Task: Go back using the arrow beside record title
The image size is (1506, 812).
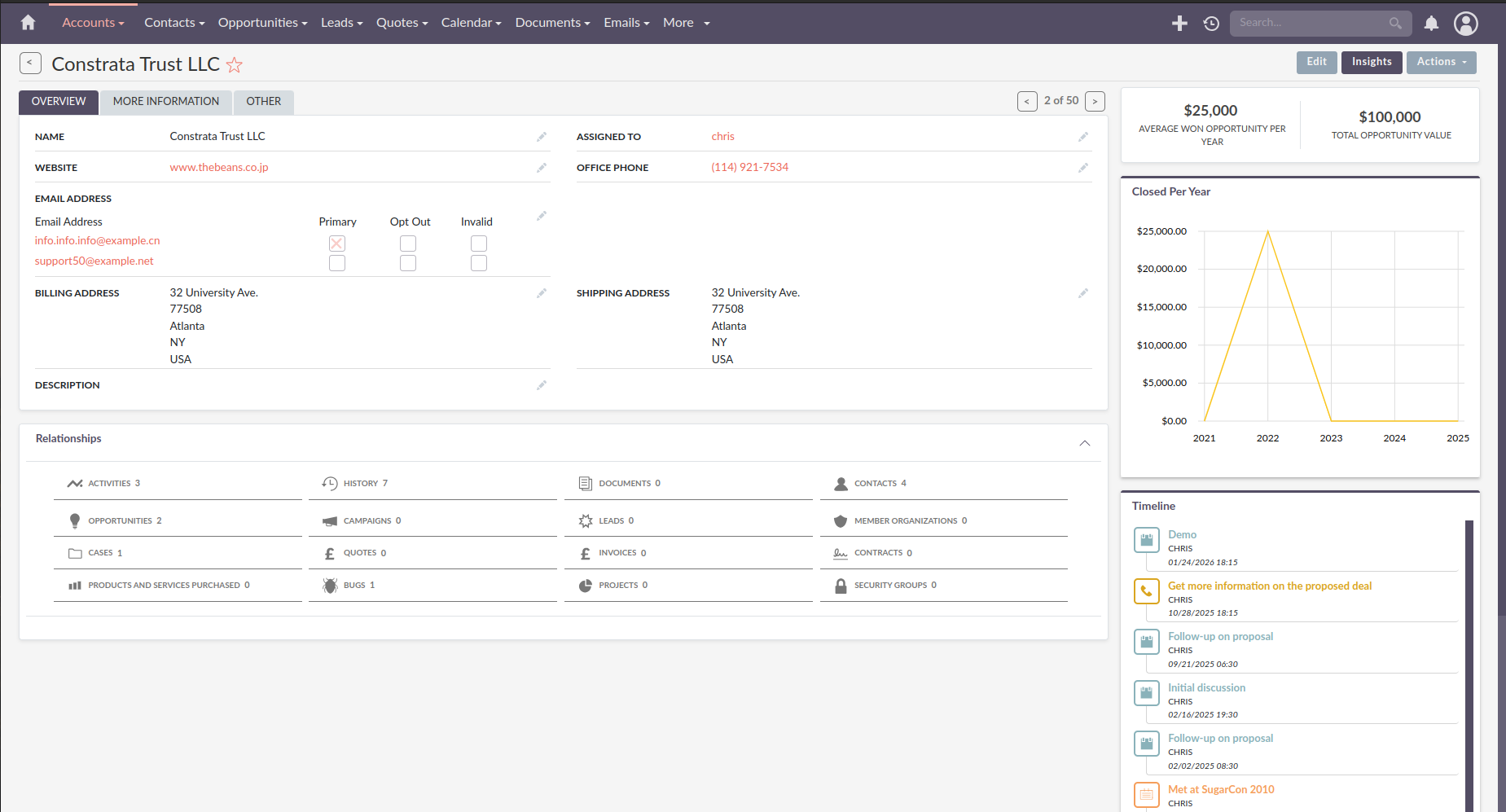Action: point(30,63)
